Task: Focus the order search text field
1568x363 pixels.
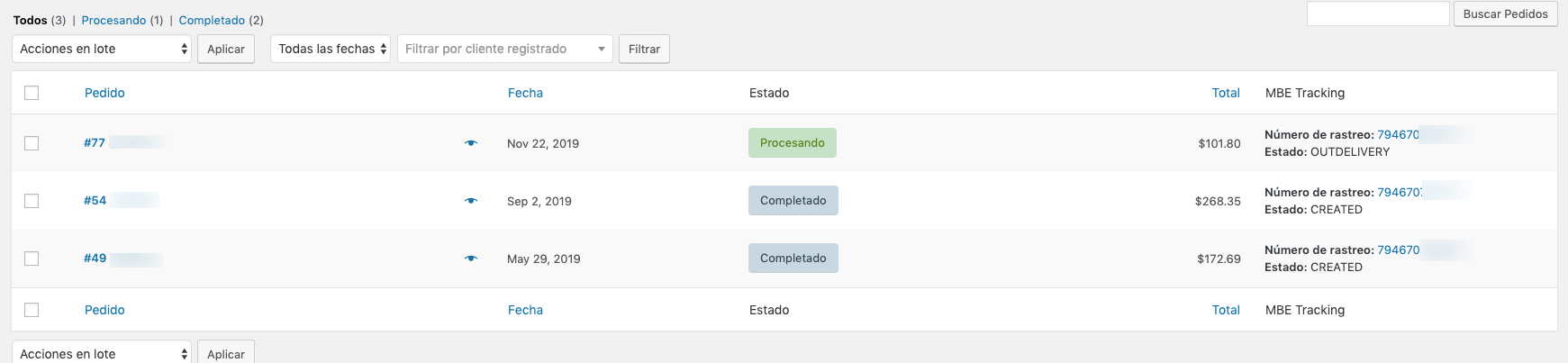Action: (x=1378, y=14)
